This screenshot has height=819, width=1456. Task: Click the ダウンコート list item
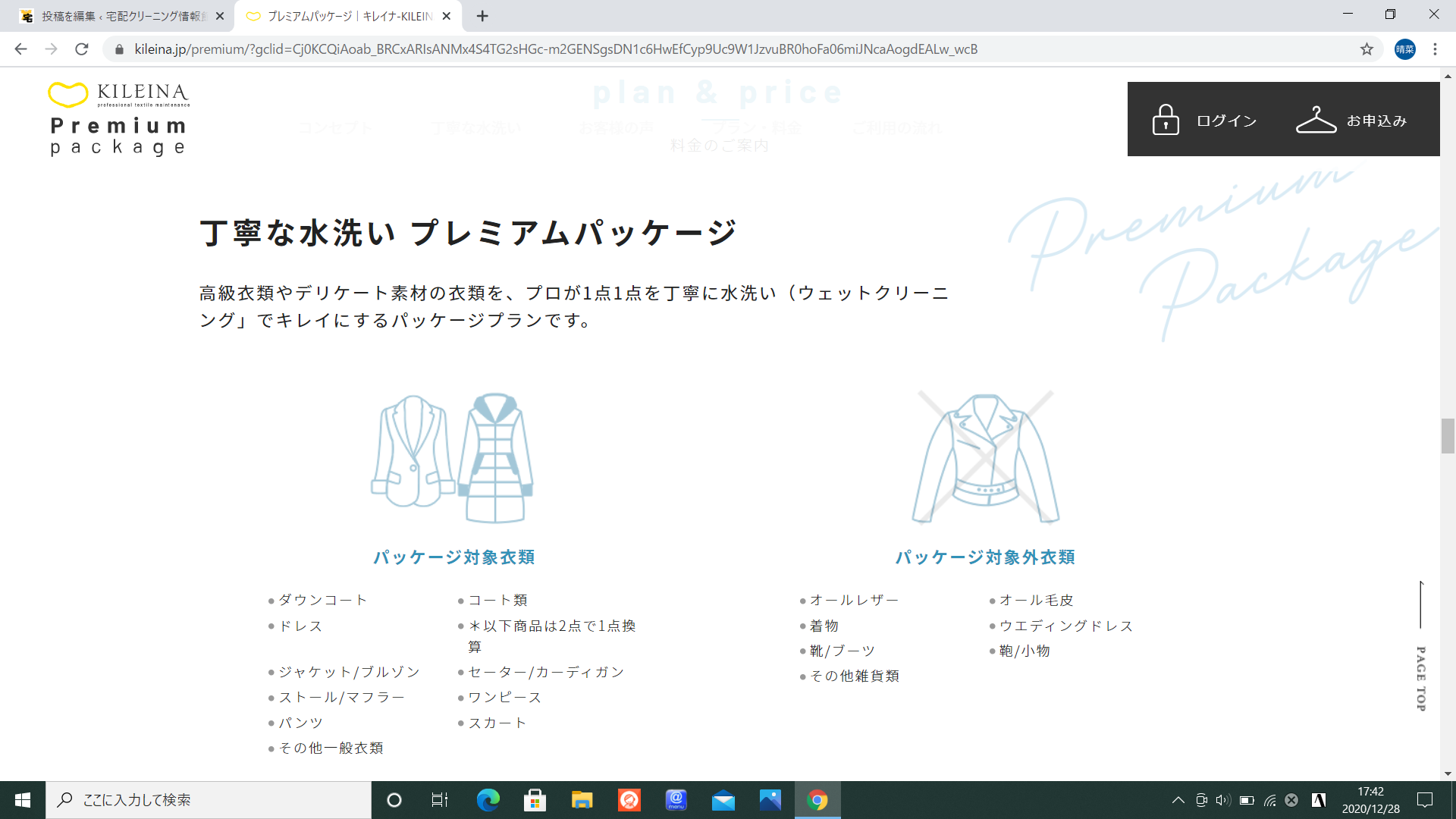323,600
